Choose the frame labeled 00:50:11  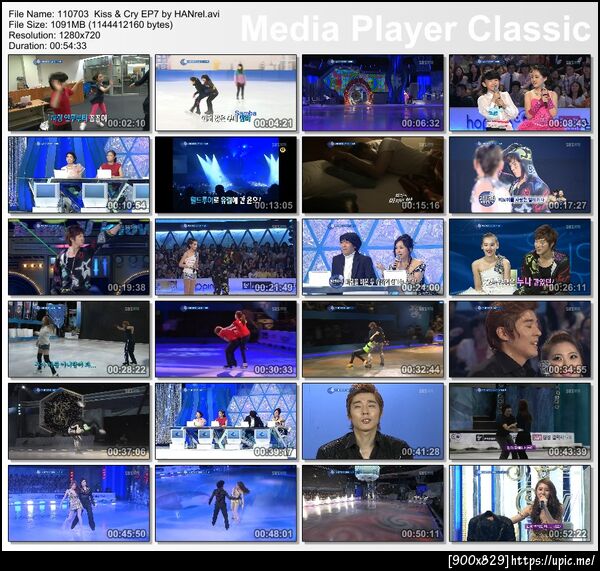click(373, 504)
